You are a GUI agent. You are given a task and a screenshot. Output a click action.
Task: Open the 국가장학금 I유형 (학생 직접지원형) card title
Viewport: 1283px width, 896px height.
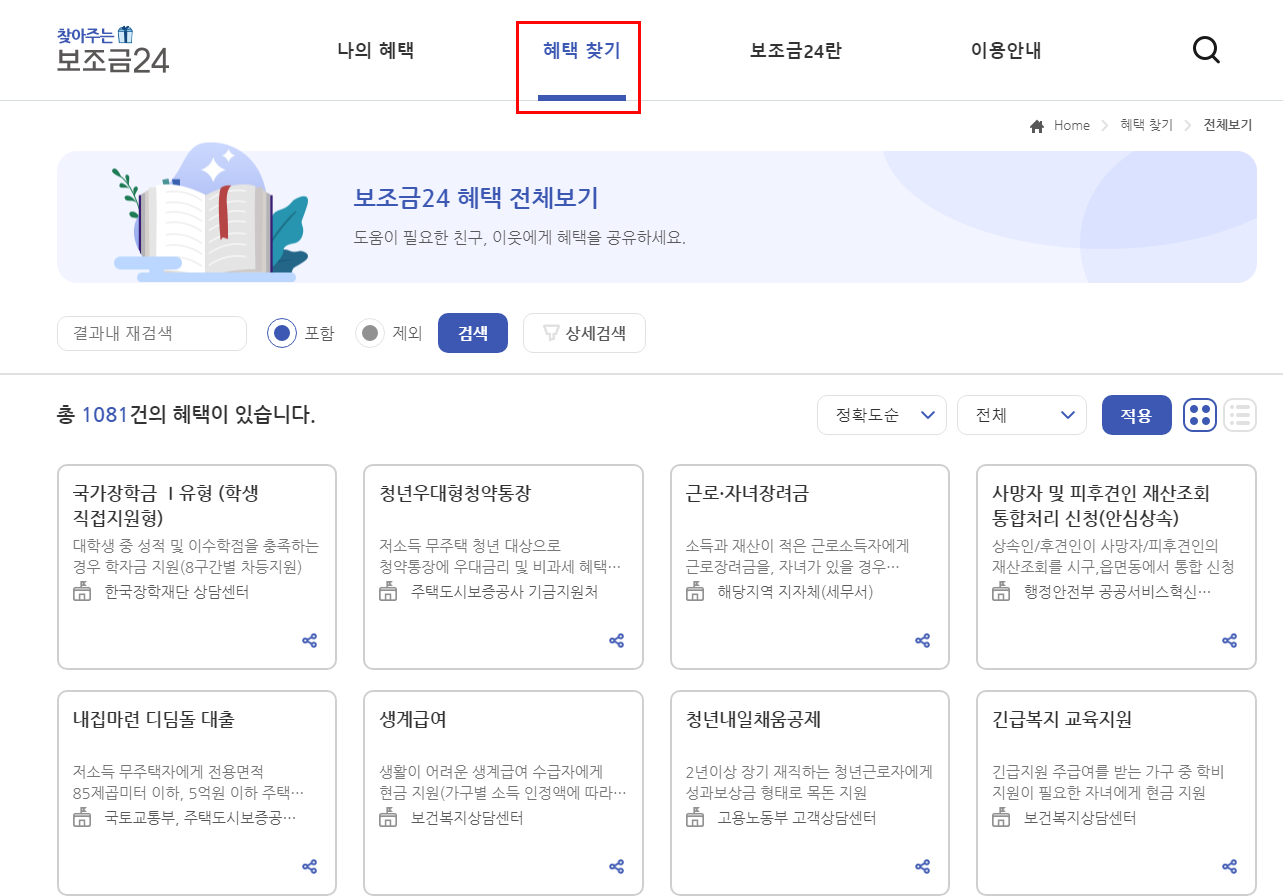click(x=167, y=506)
